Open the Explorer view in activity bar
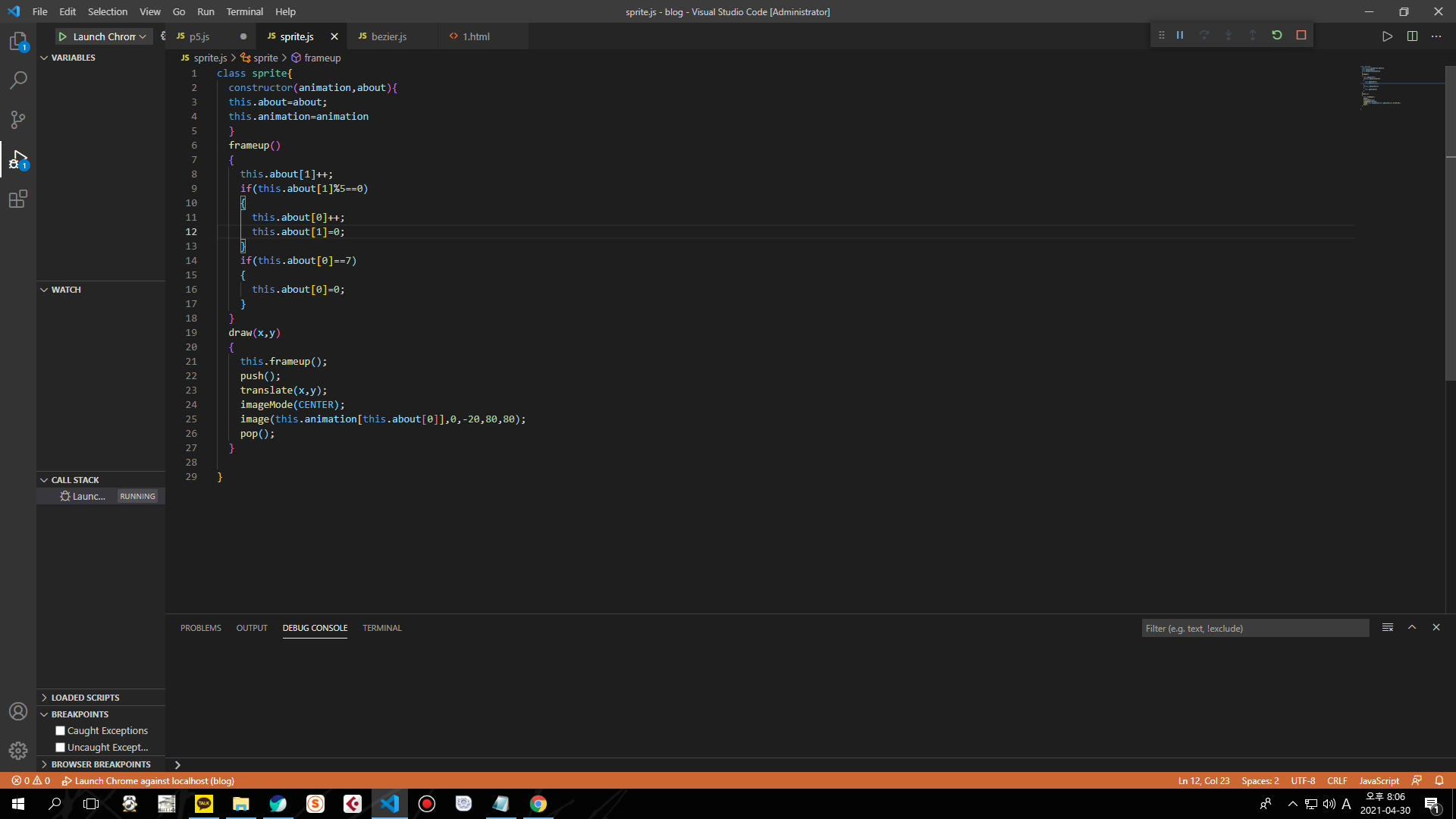 [18, 41]
